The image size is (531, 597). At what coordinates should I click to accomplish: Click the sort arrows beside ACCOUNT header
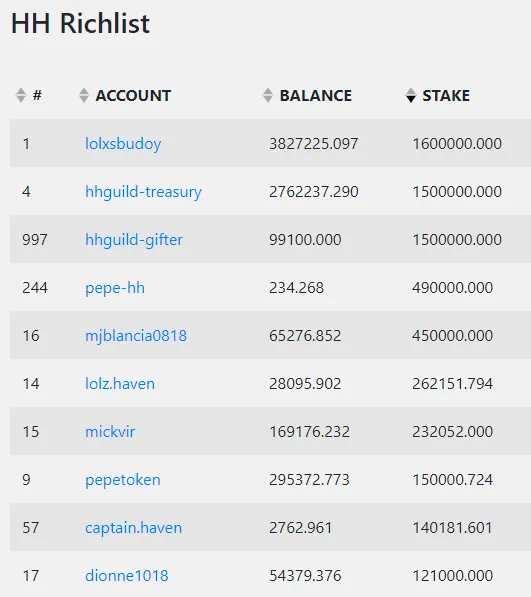pyautogui.click(x=84, y=95)
